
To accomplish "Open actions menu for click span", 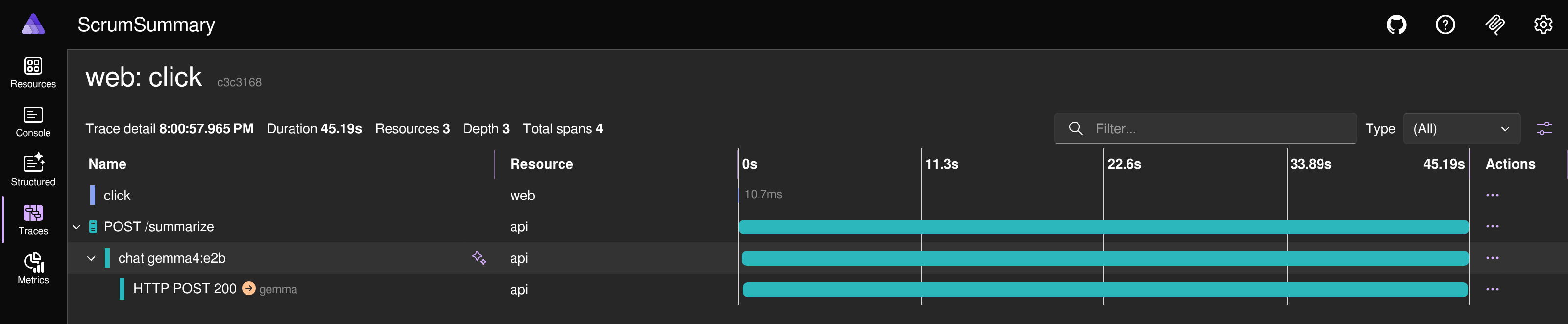I will [x=1492, y=196].
